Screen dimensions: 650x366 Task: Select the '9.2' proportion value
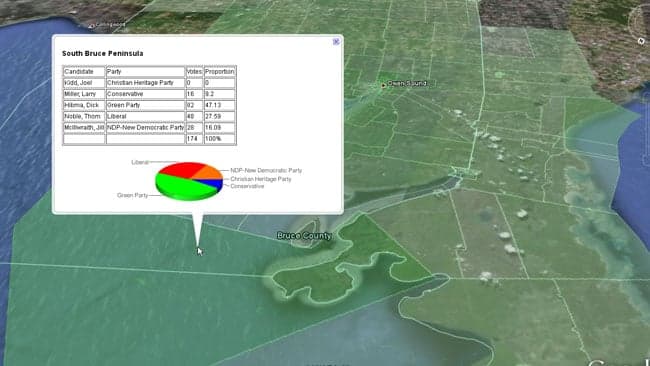point(220,94)
